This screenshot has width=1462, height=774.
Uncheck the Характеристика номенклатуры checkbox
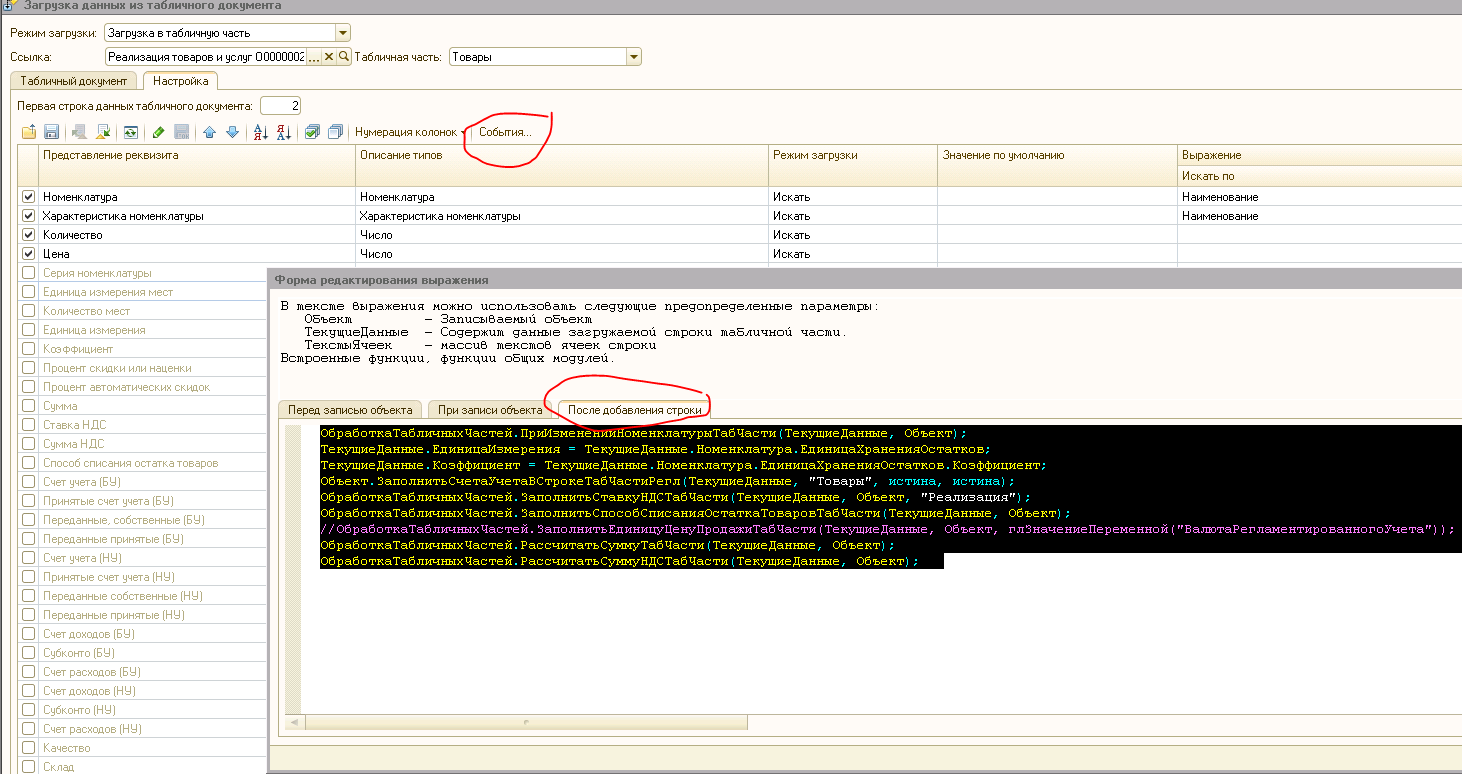(x=28, y=216)
